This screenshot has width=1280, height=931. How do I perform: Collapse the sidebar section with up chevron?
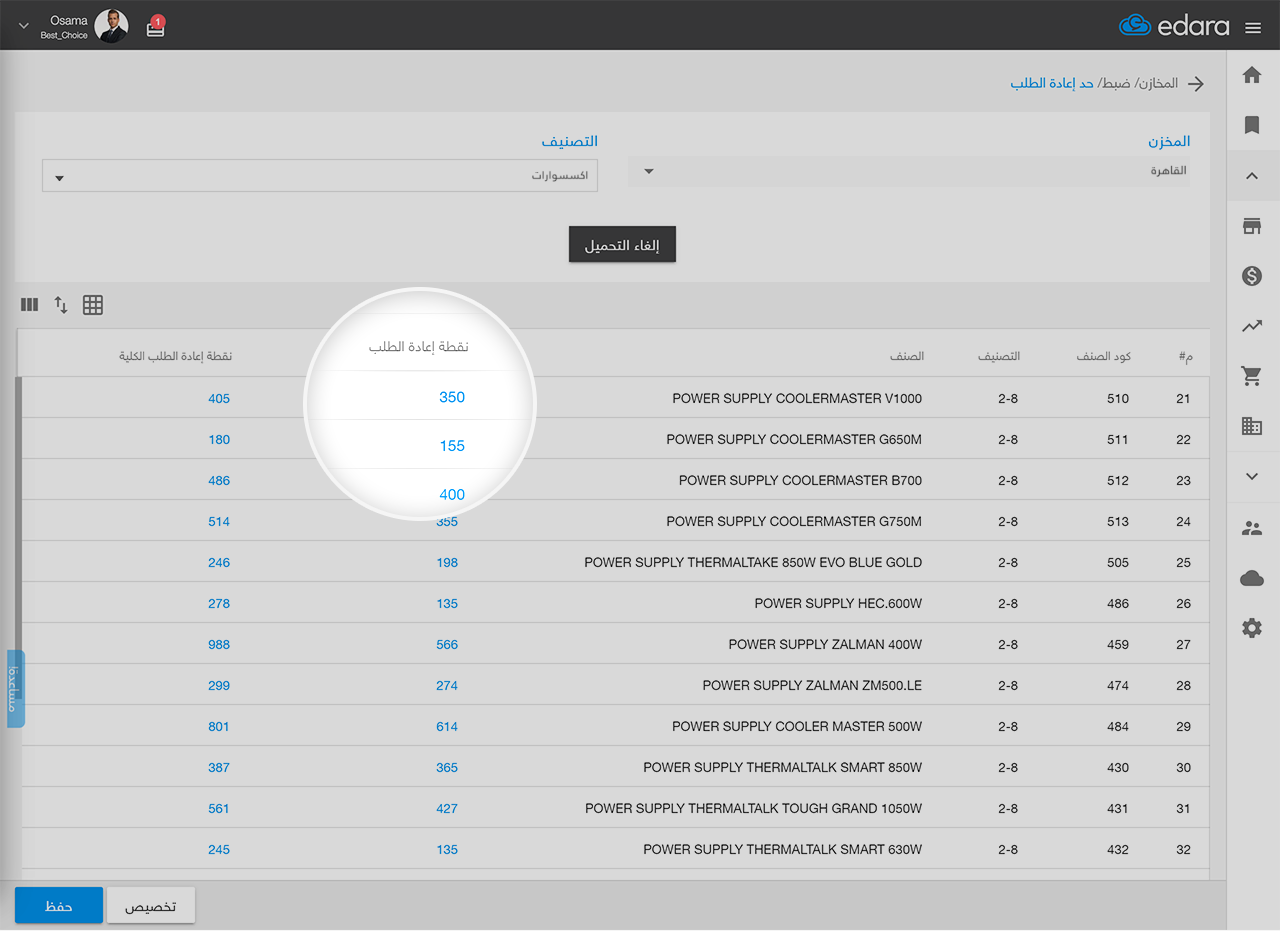(x=1251, y=176)
